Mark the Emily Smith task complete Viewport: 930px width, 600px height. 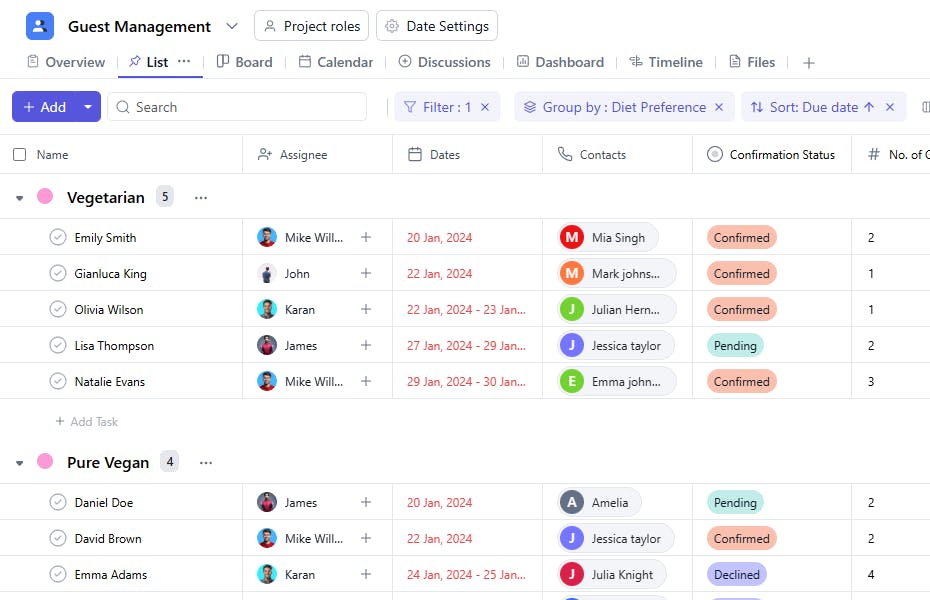[58, 238]
